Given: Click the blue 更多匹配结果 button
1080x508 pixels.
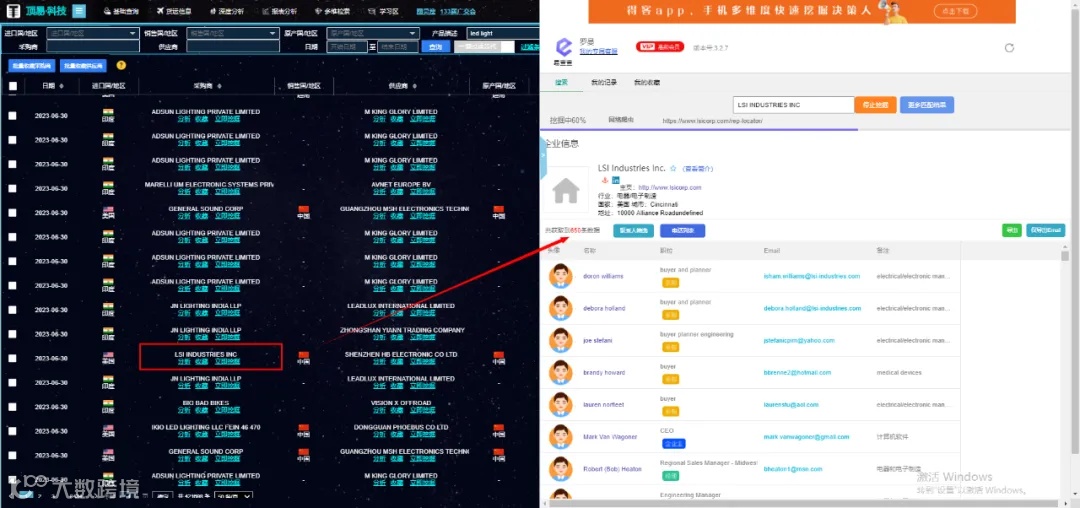Looking at the screenshot, I should [x=926, y=105].
